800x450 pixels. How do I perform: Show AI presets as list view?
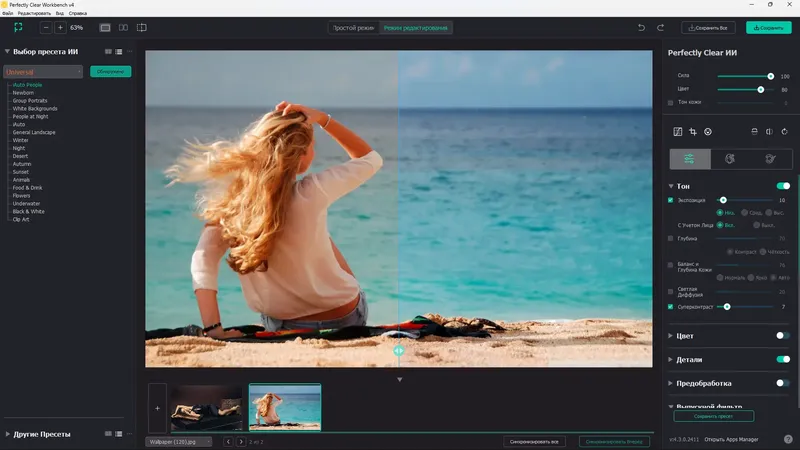[x=119, y=52]
